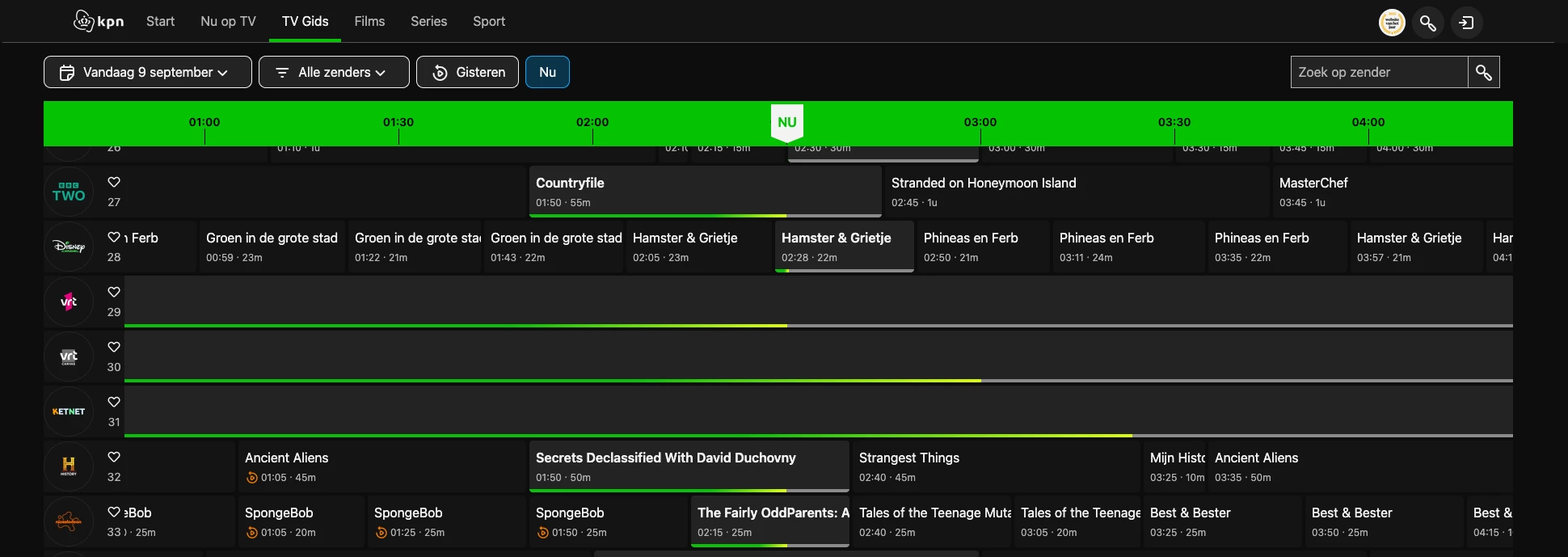The width and height of the screenshot is (1568, 557).
Task: Focus the Zoek op zender search field
Action: [1379, 72]
